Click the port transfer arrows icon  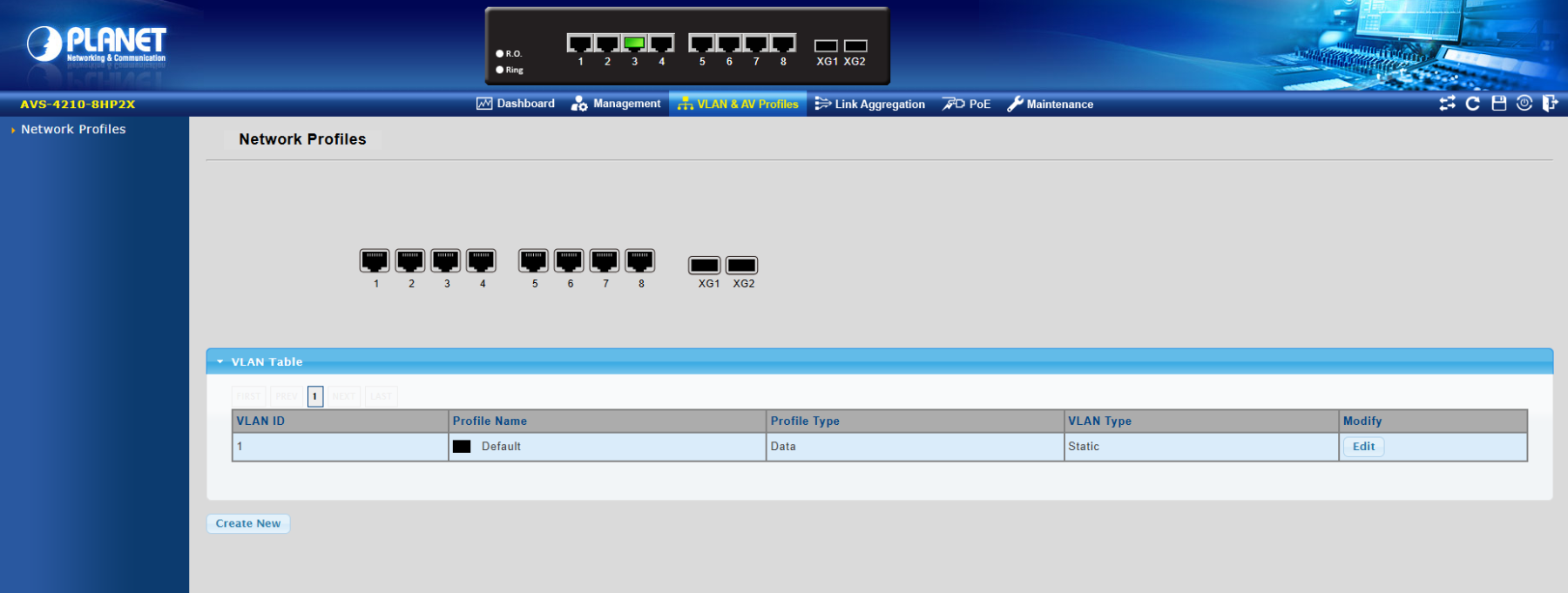1447,104
